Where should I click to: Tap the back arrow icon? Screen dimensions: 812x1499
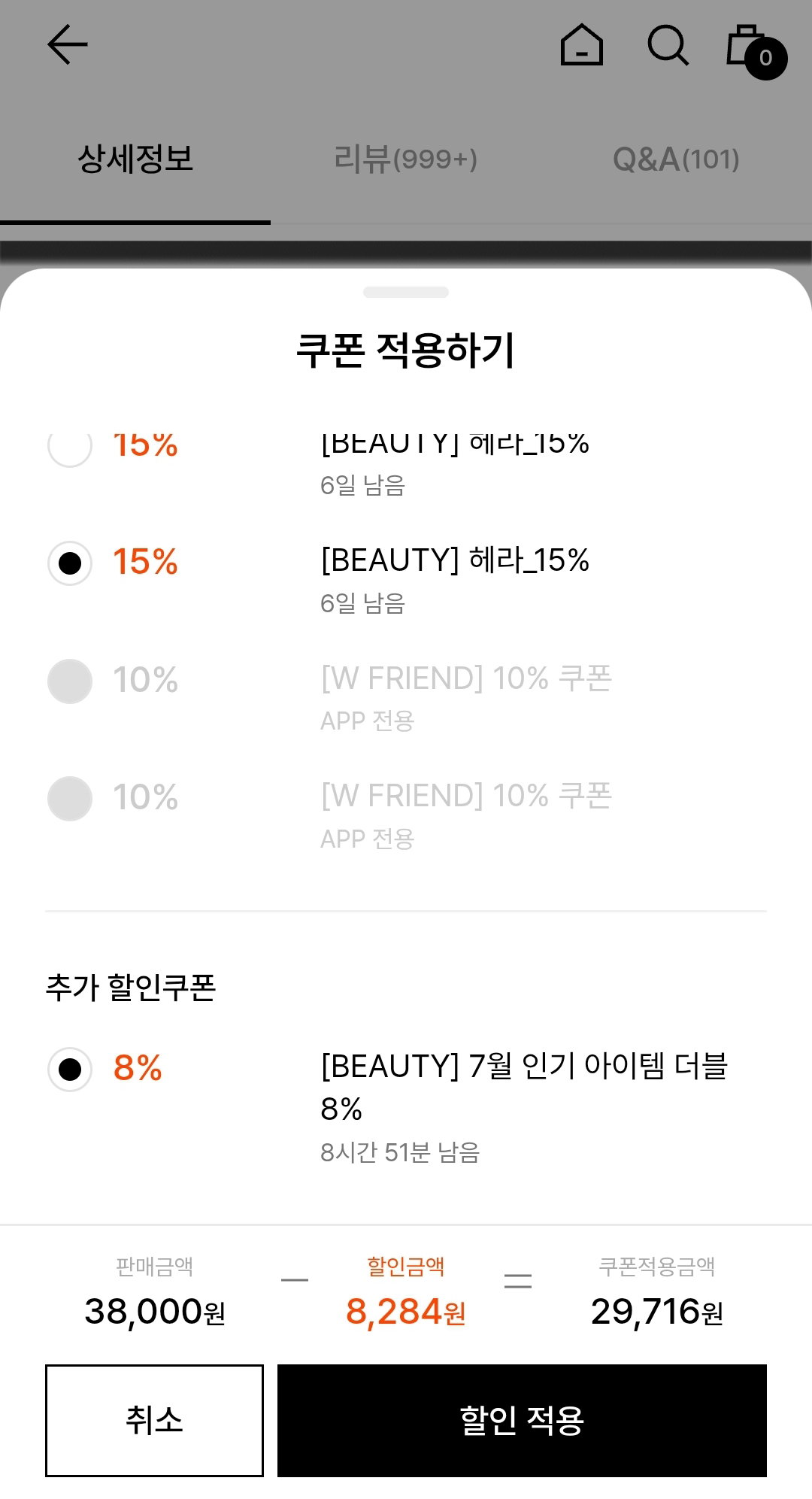[x=68, y=44]
